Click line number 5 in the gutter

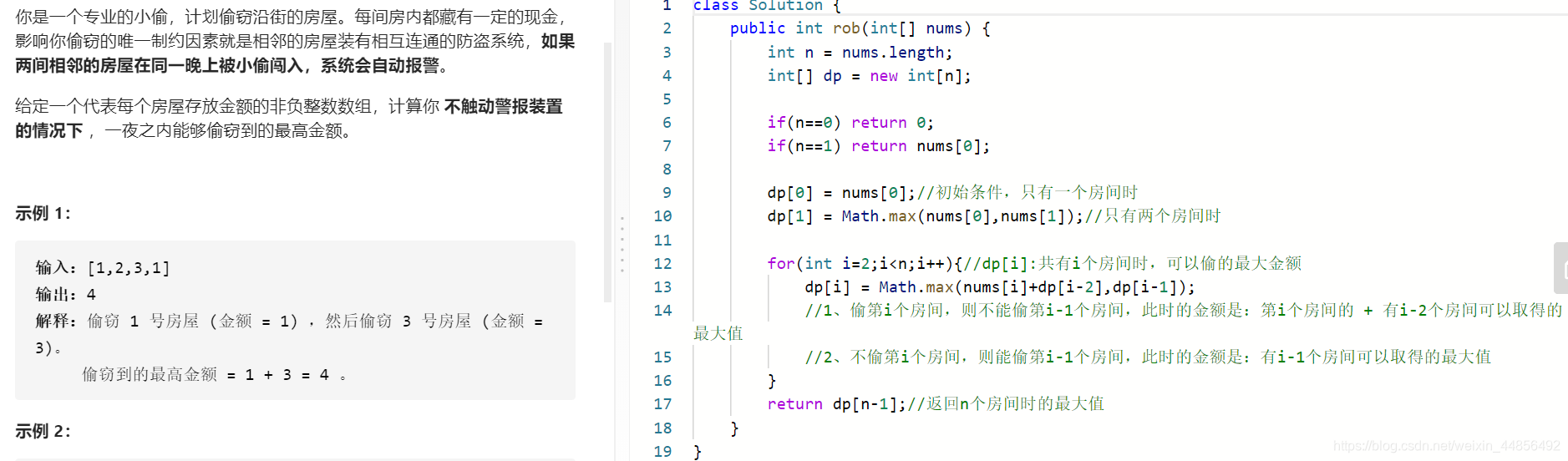[x=667, y=99]
